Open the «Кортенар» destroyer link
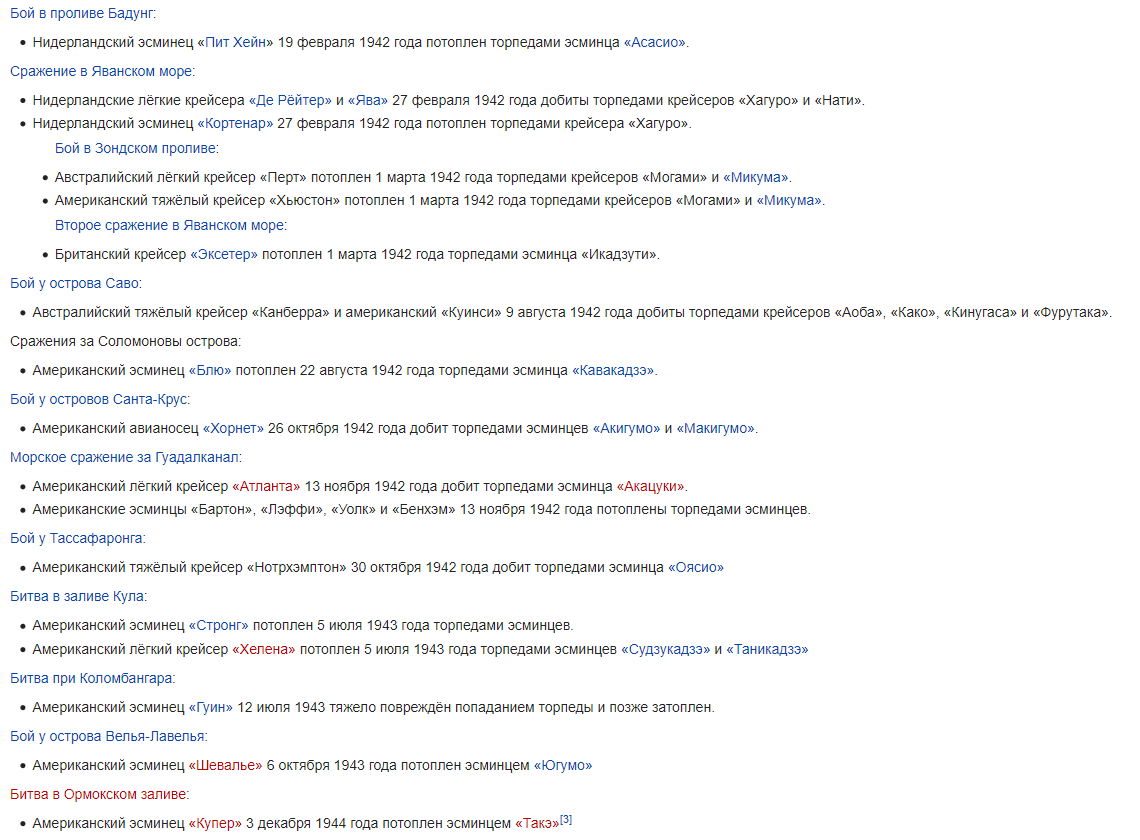1140x840 pixels. tap(235, 124)
